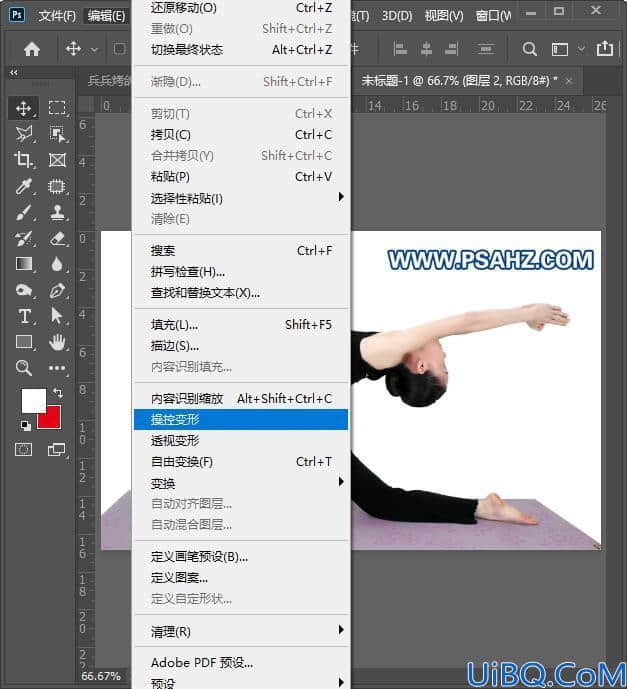Click the align right edges icon
The height and width of the screenshot is (689, 627).
[x=452, y=49]
